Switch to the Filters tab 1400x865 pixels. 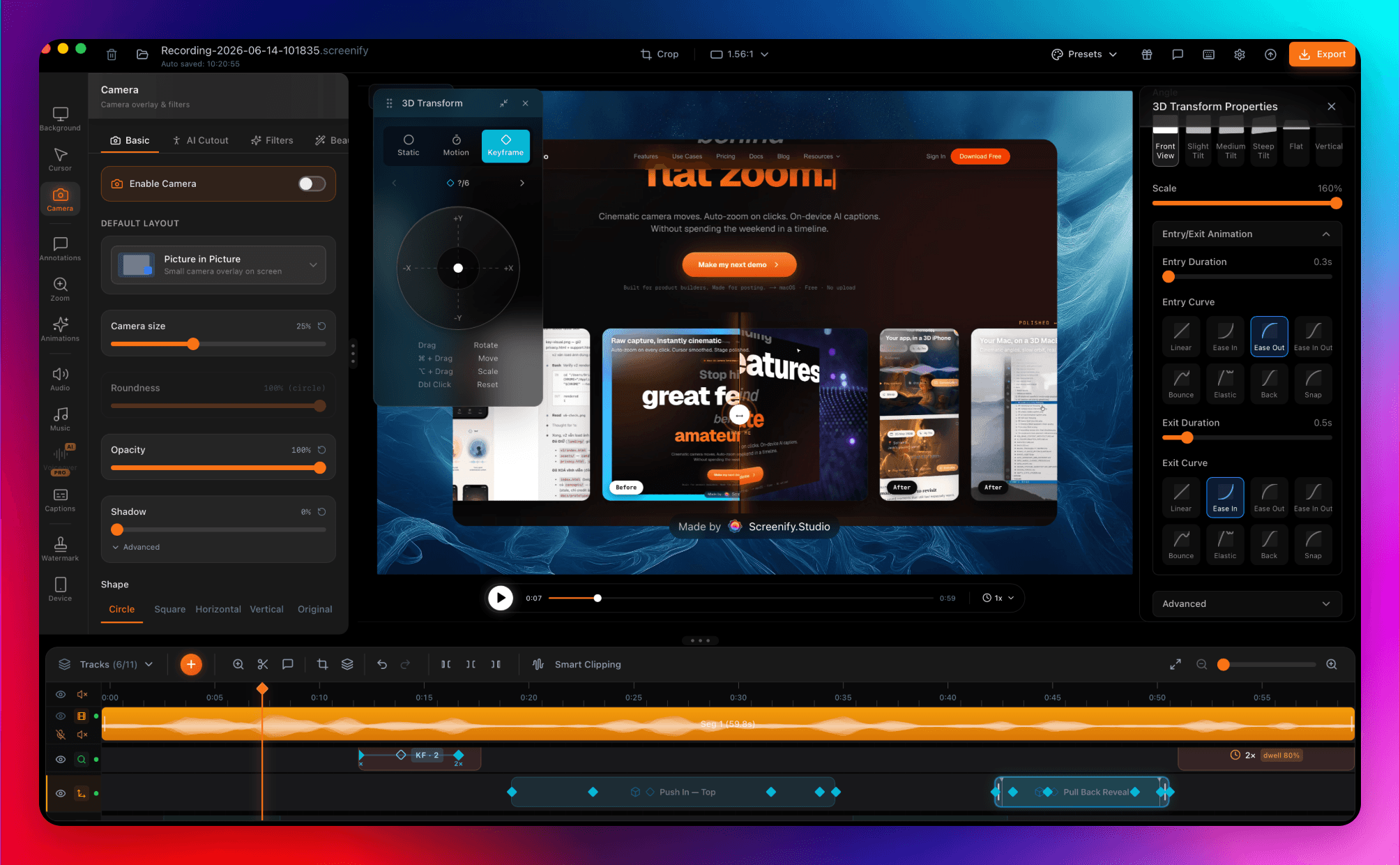point(272,140)
